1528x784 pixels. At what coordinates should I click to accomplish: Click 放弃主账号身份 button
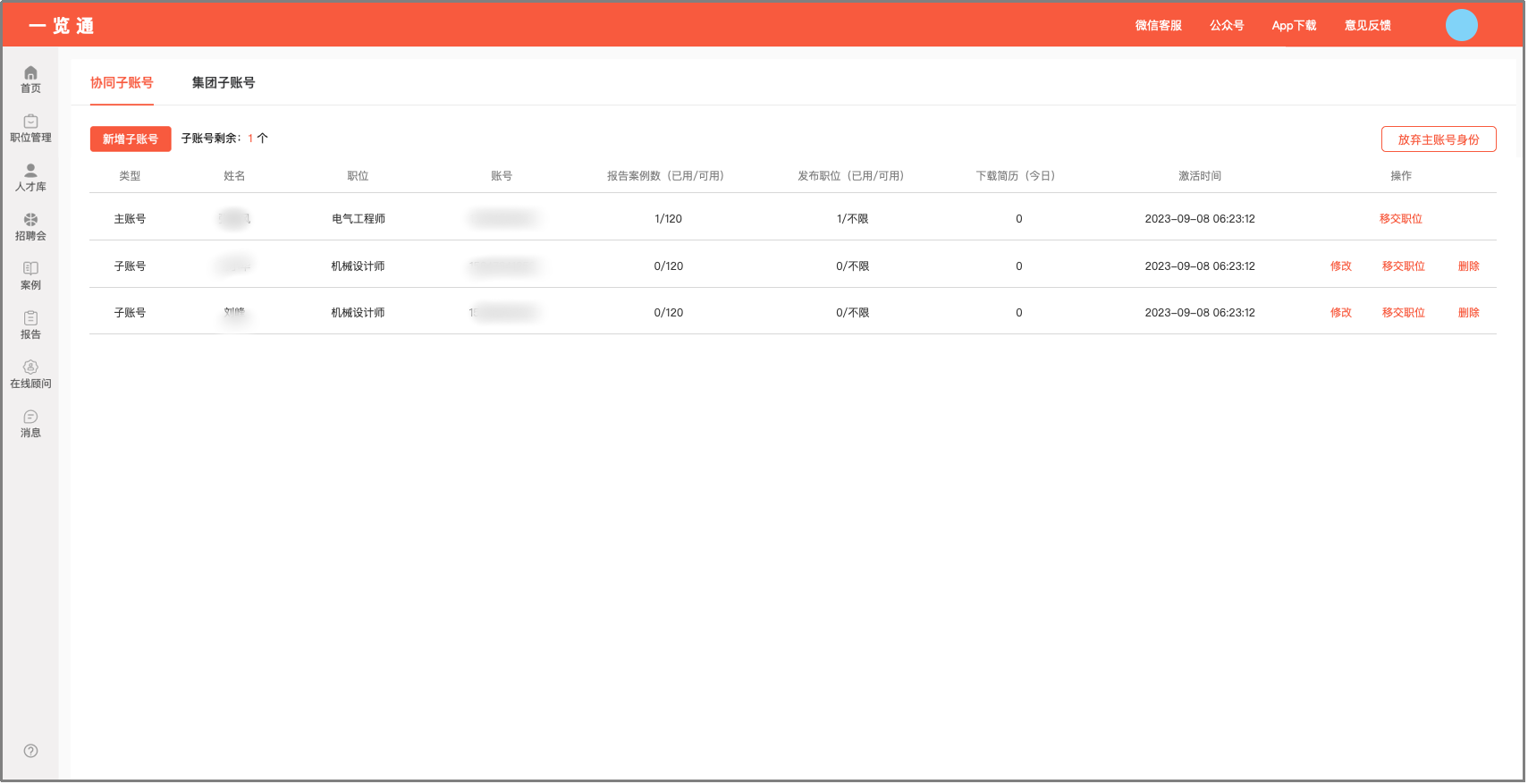click(1439, 139)
